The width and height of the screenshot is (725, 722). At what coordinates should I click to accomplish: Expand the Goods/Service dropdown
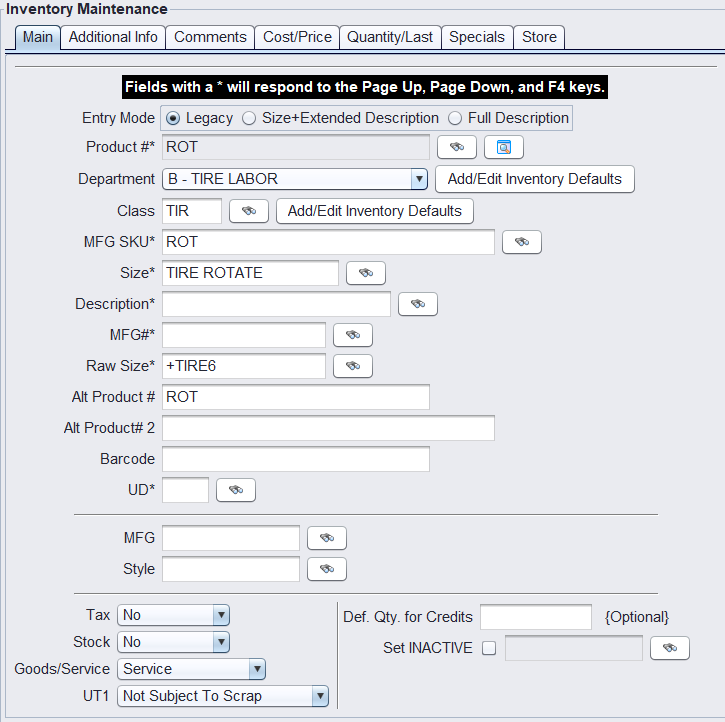tap(256, 669)
